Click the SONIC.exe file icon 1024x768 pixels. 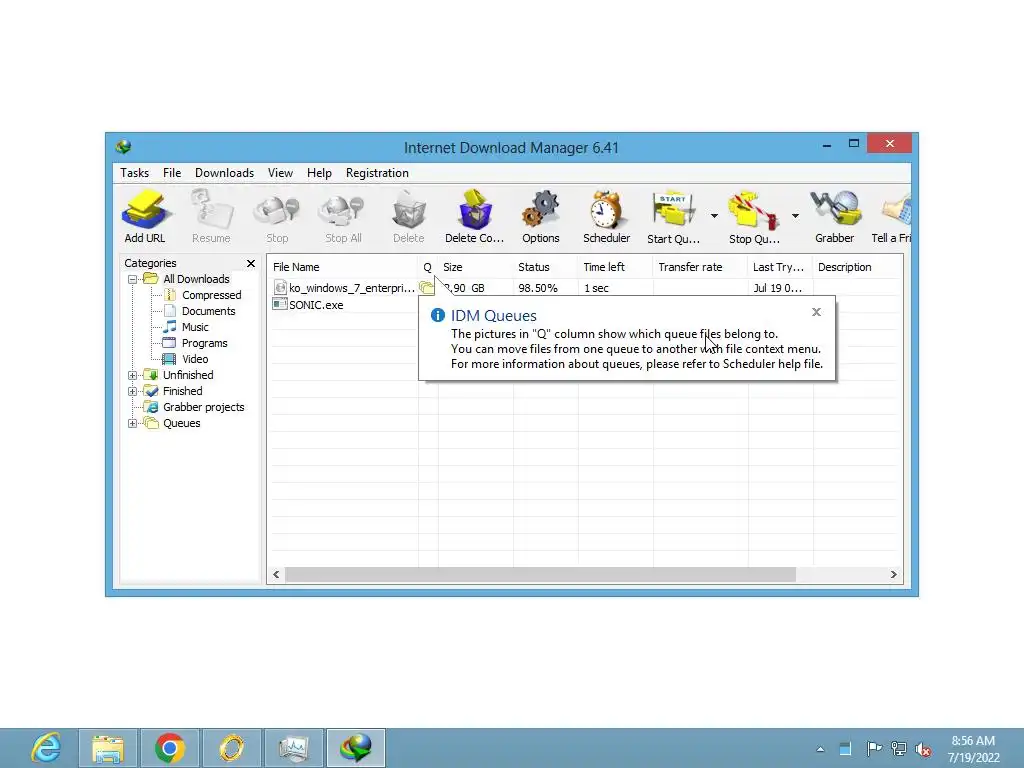tap(280, 304)
